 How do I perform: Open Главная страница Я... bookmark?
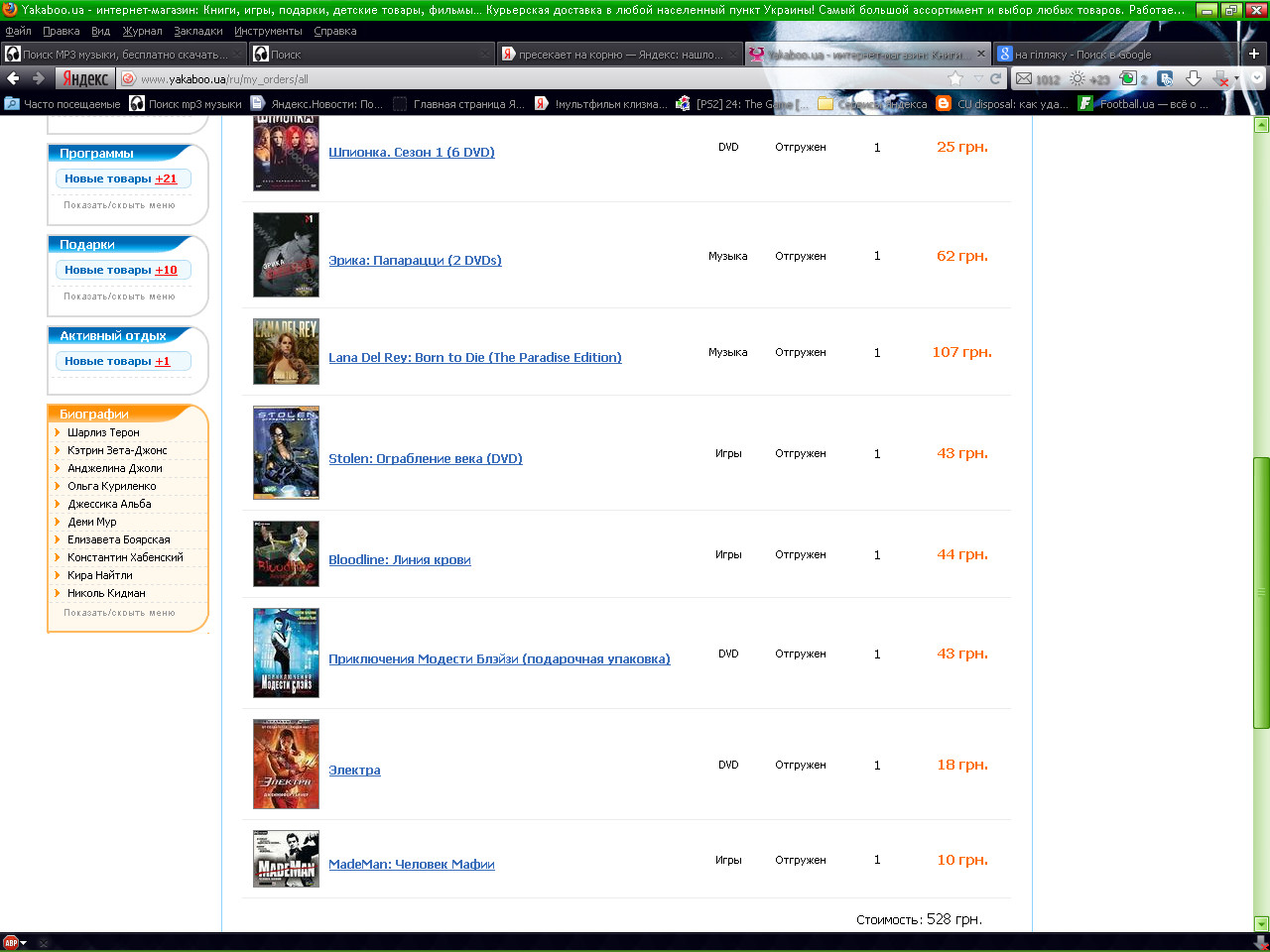coord(459,103)
